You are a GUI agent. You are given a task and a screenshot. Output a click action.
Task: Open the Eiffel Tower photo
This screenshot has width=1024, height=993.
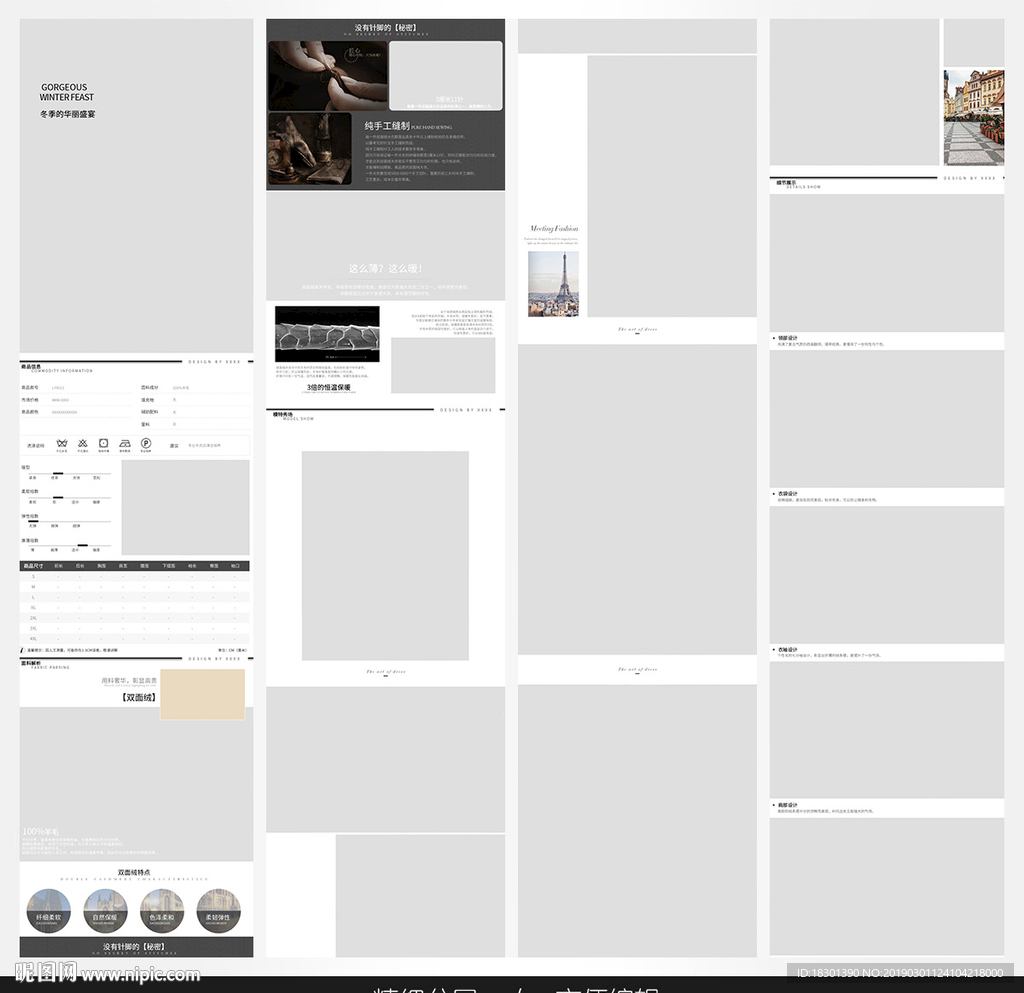coord(553,284)
